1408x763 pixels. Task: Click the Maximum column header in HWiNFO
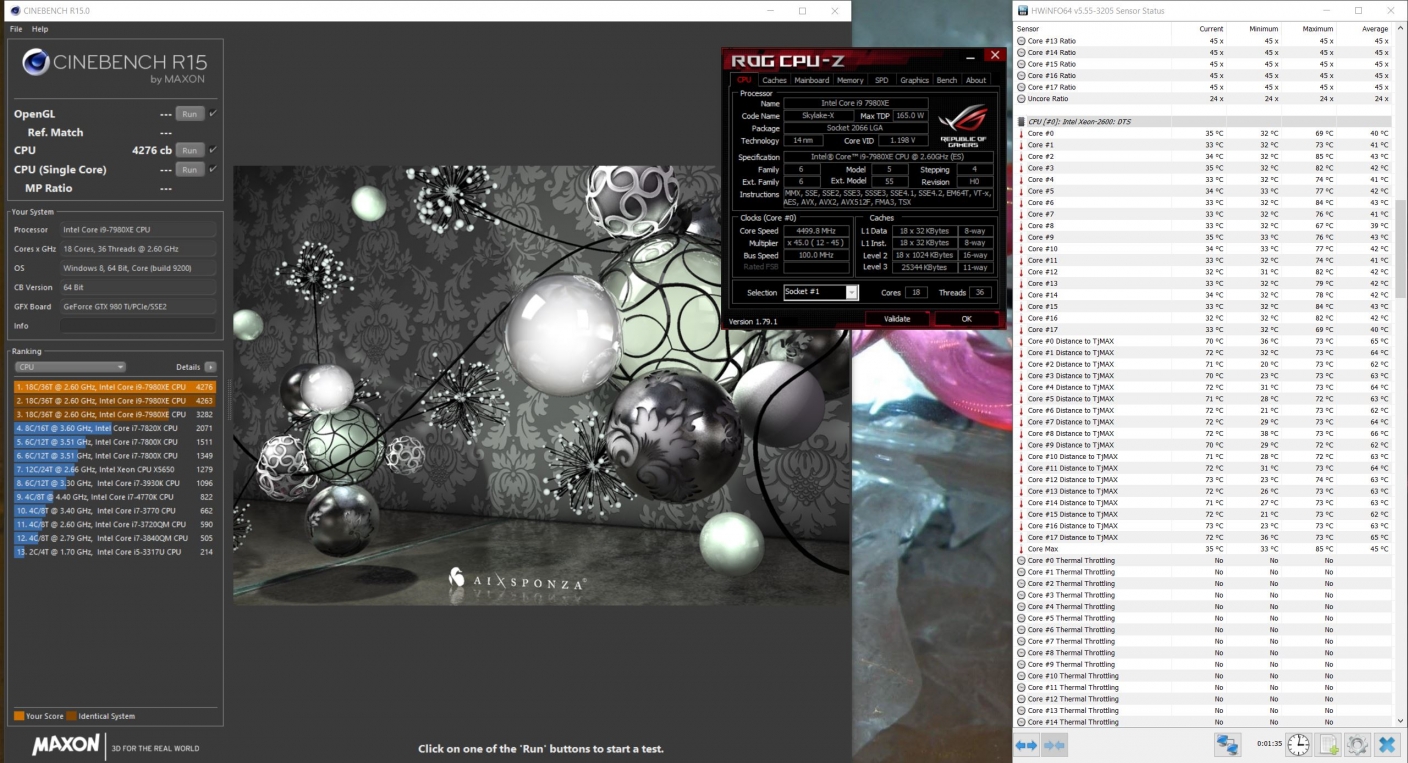click(x=1318, y=28)
